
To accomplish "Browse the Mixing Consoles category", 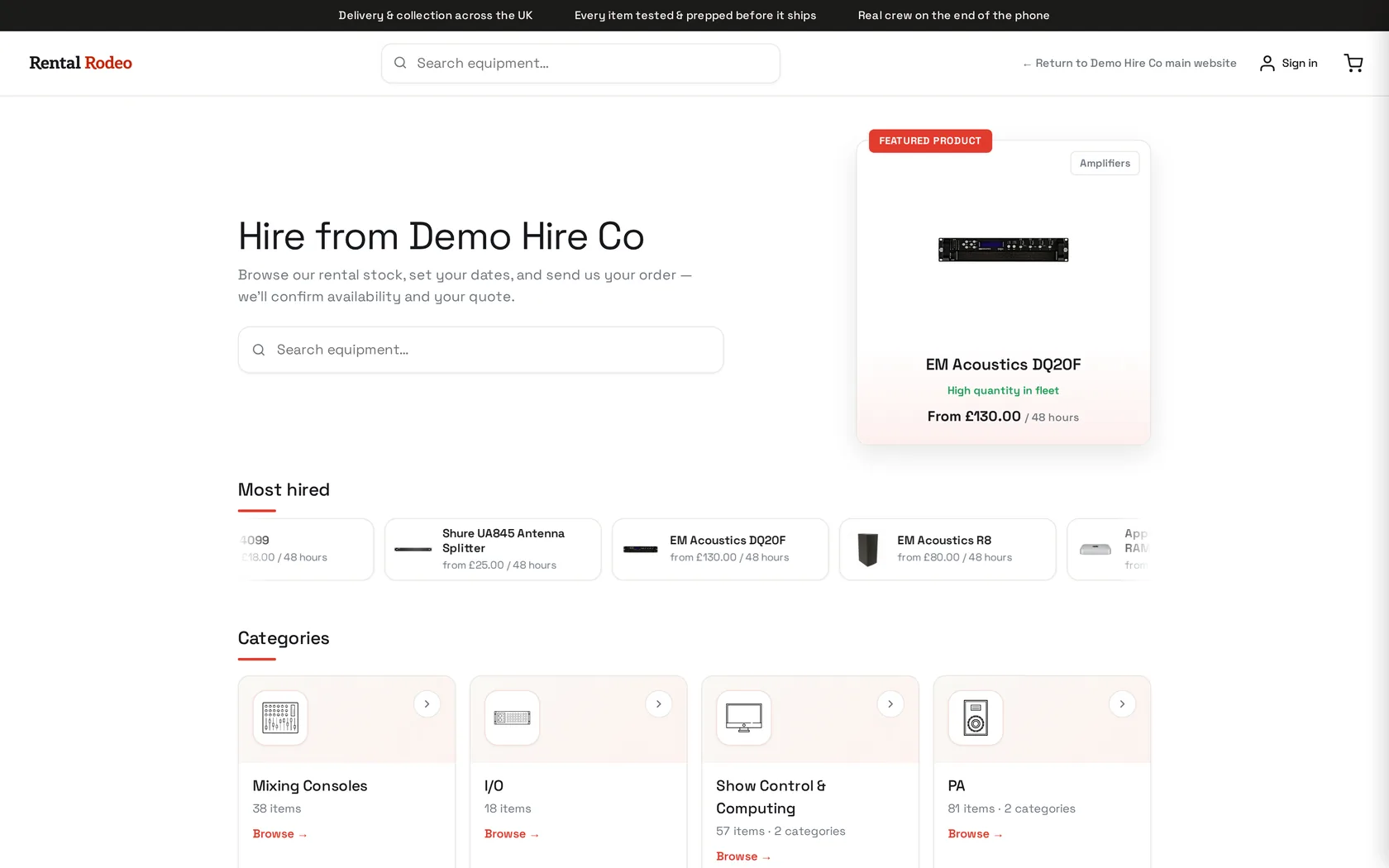I will pyautogui.click(x=280, y=833).
